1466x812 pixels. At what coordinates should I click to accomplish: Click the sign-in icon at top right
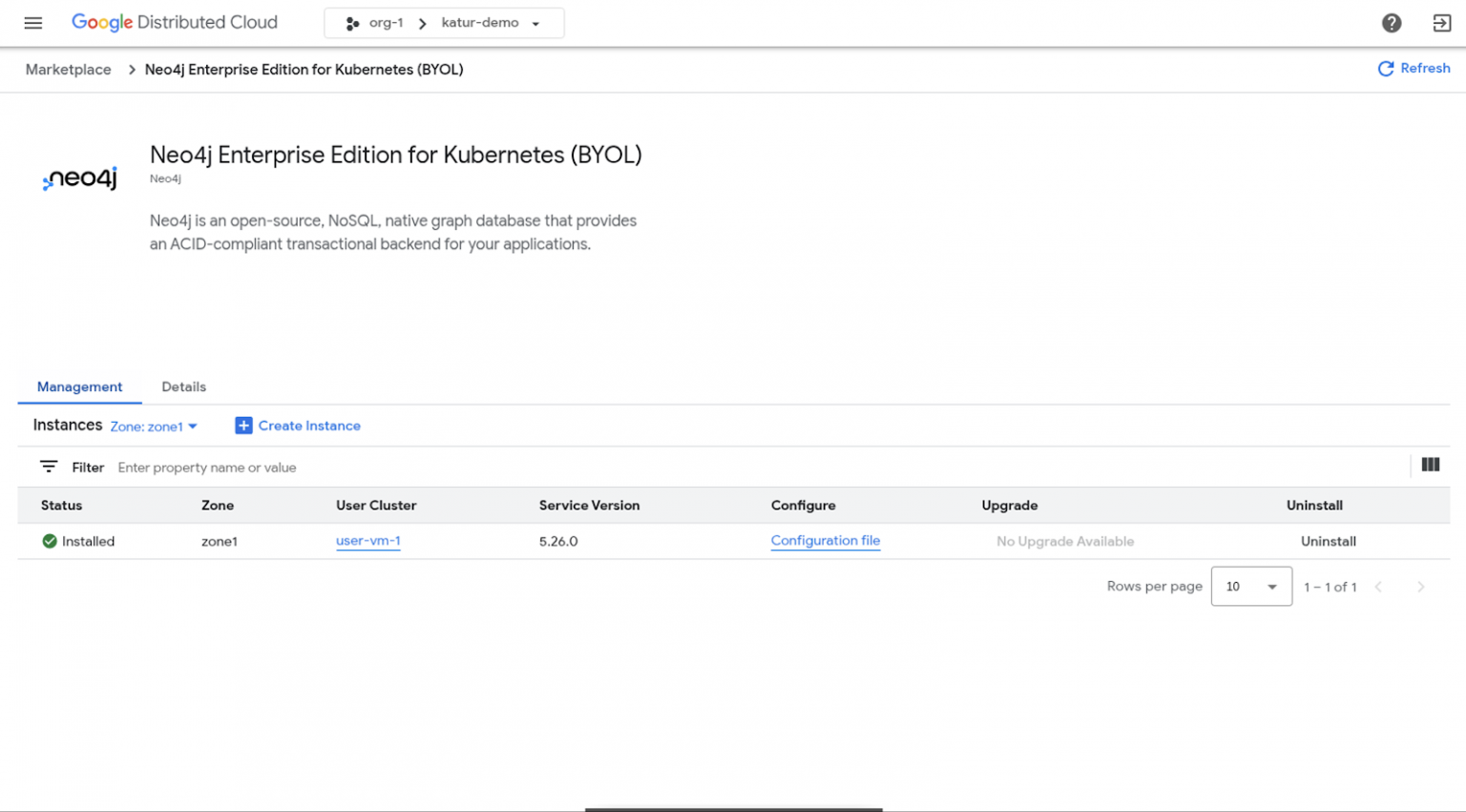tap(1442, 22)
